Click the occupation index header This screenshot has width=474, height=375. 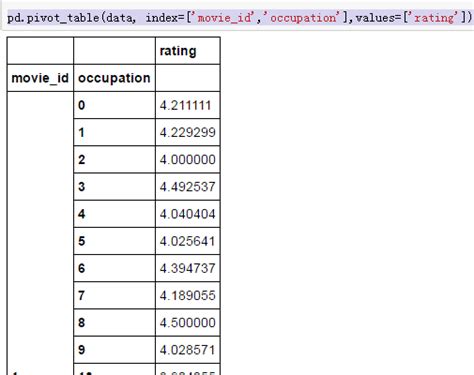tap(114, 78)
